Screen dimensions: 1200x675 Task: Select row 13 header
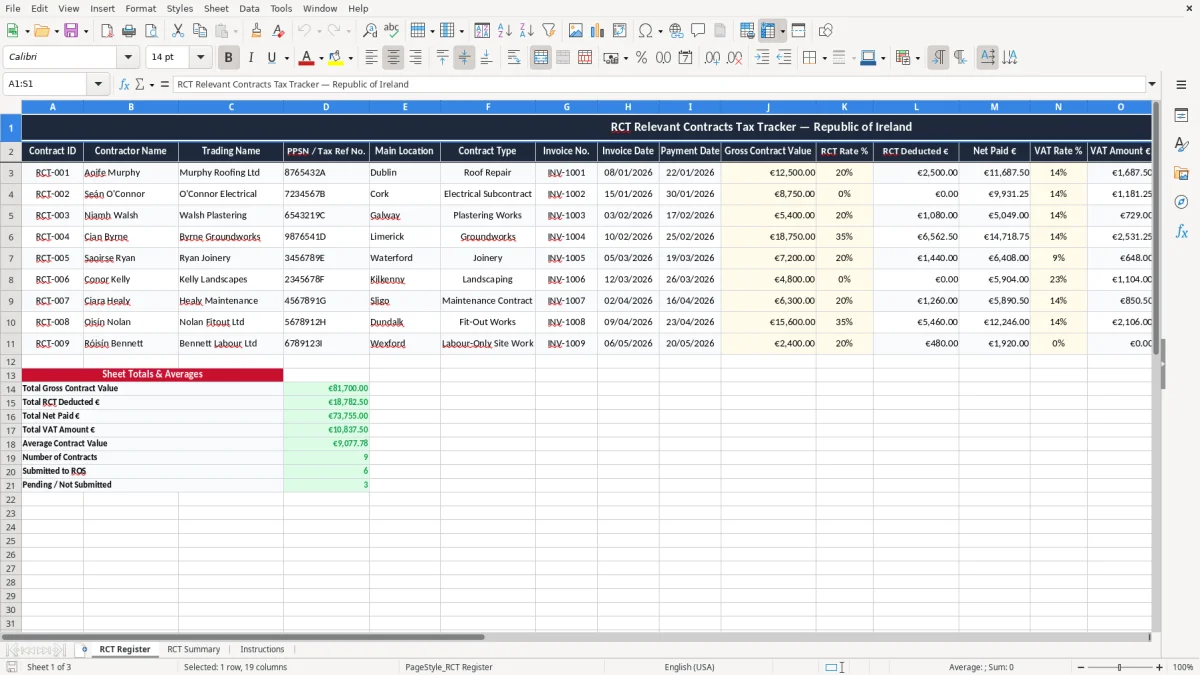pyautogui.click(x=11, y=375)
